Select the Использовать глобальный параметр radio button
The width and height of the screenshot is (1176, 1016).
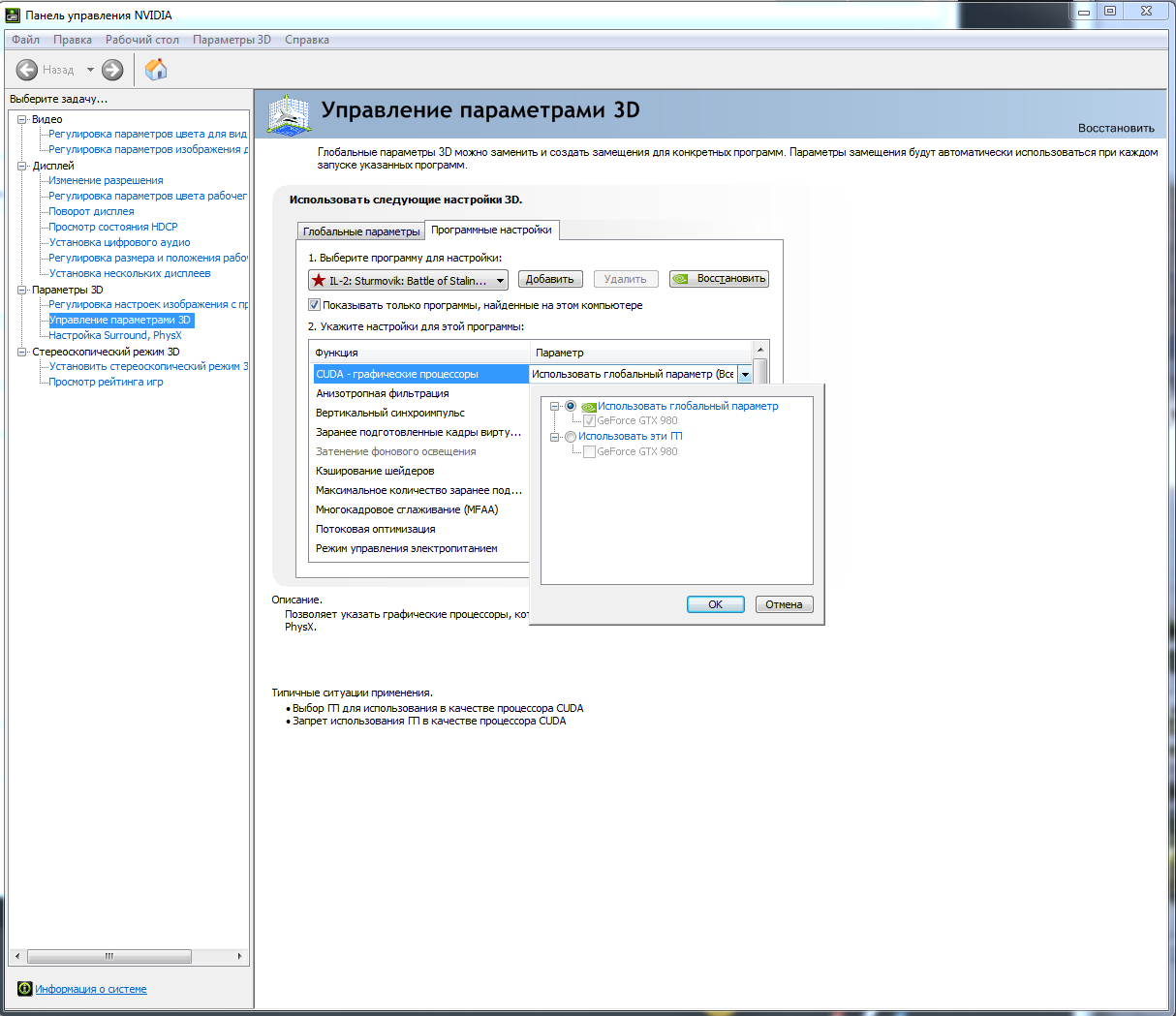(x=571, y=406)
